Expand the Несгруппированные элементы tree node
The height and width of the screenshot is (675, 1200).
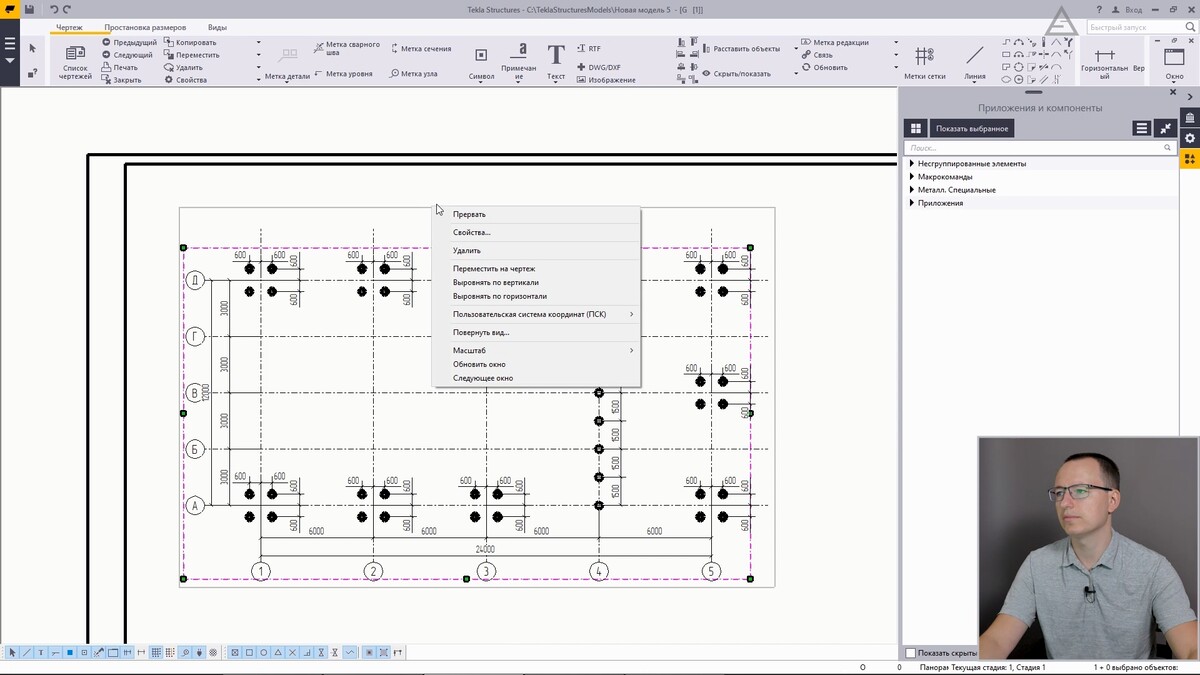[912, 163]
